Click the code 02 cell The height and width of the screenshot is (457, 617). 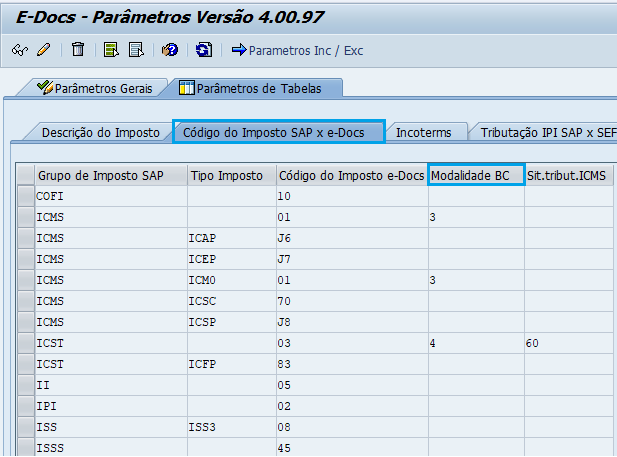(352, 406)
